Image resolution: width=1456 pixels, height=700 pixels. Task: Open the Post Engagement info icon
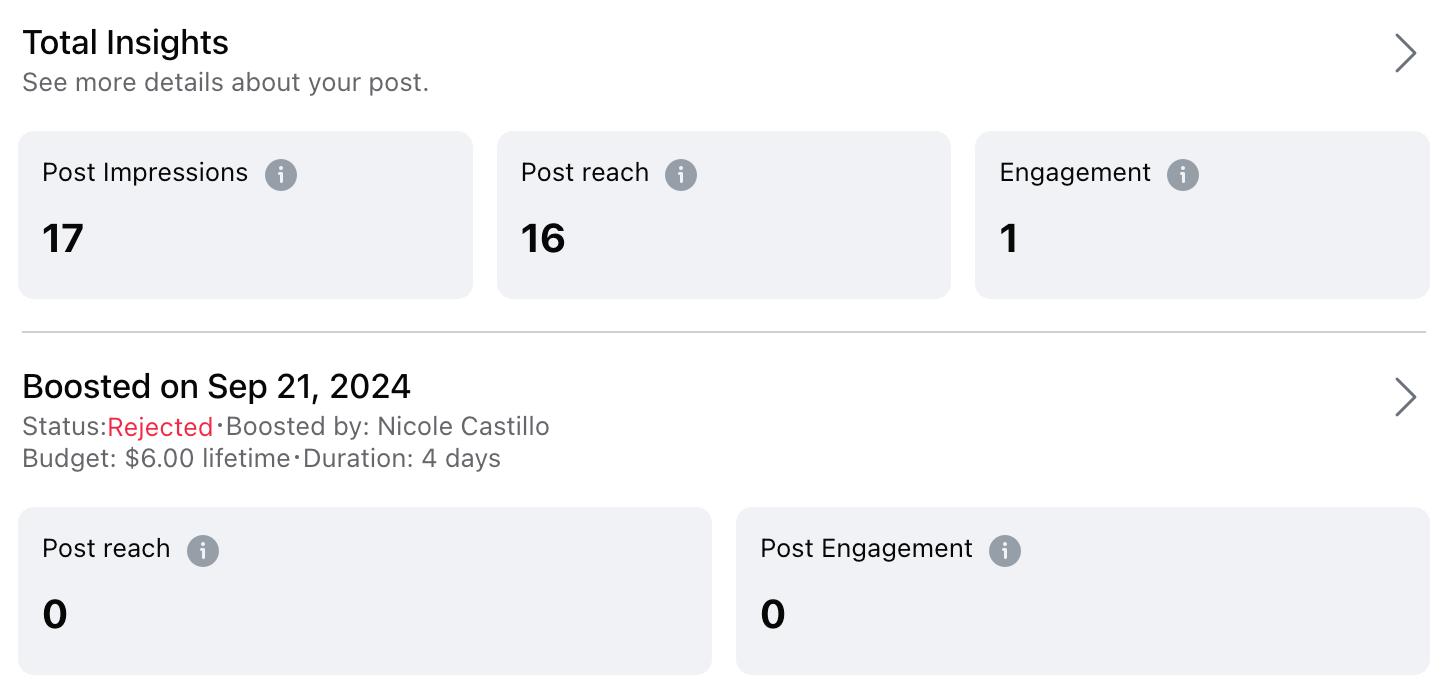pyautogui.click(x=1005, y=551)
